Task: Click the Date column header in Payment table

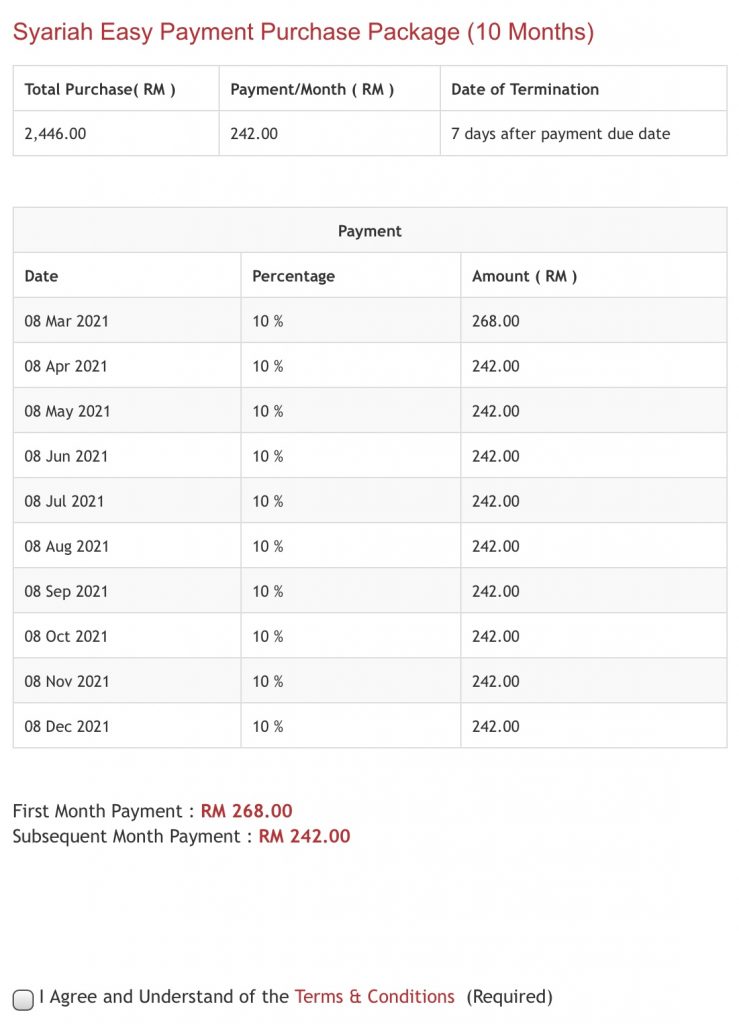Action: [x=42, y=276]
